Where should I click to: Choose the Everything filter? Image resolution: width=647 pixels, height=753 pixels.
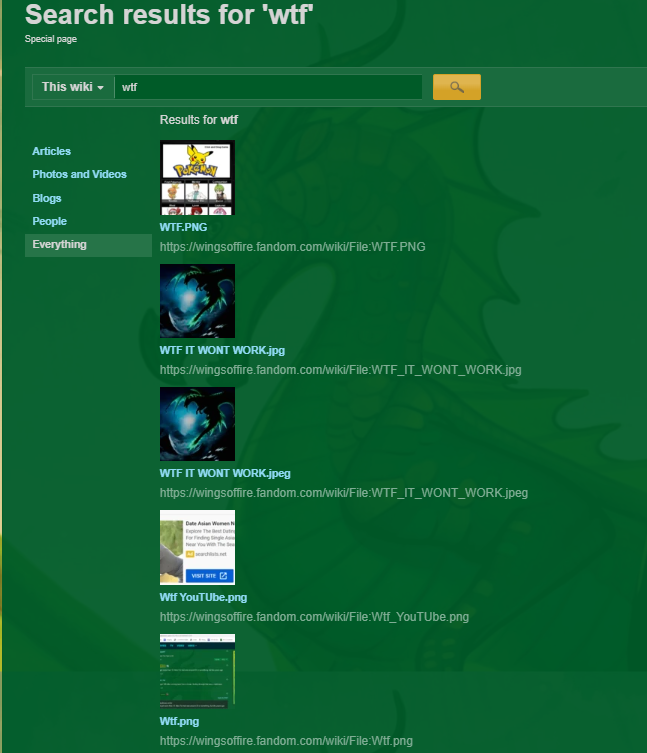(59, 244)
